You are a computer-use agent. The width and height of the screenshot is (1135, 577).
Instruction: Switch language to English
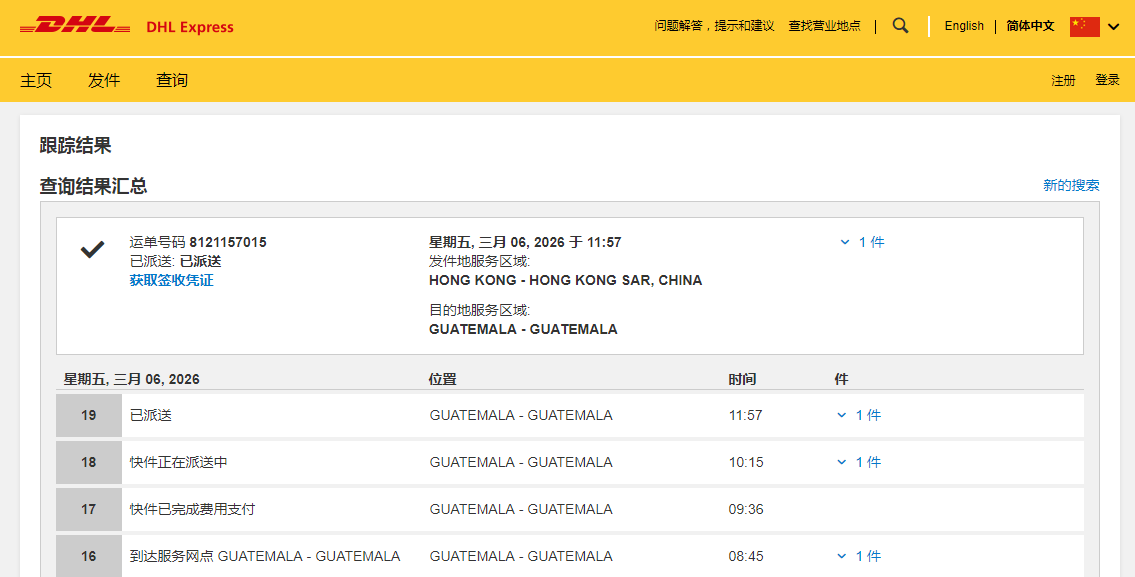click(x=964, y=26)
